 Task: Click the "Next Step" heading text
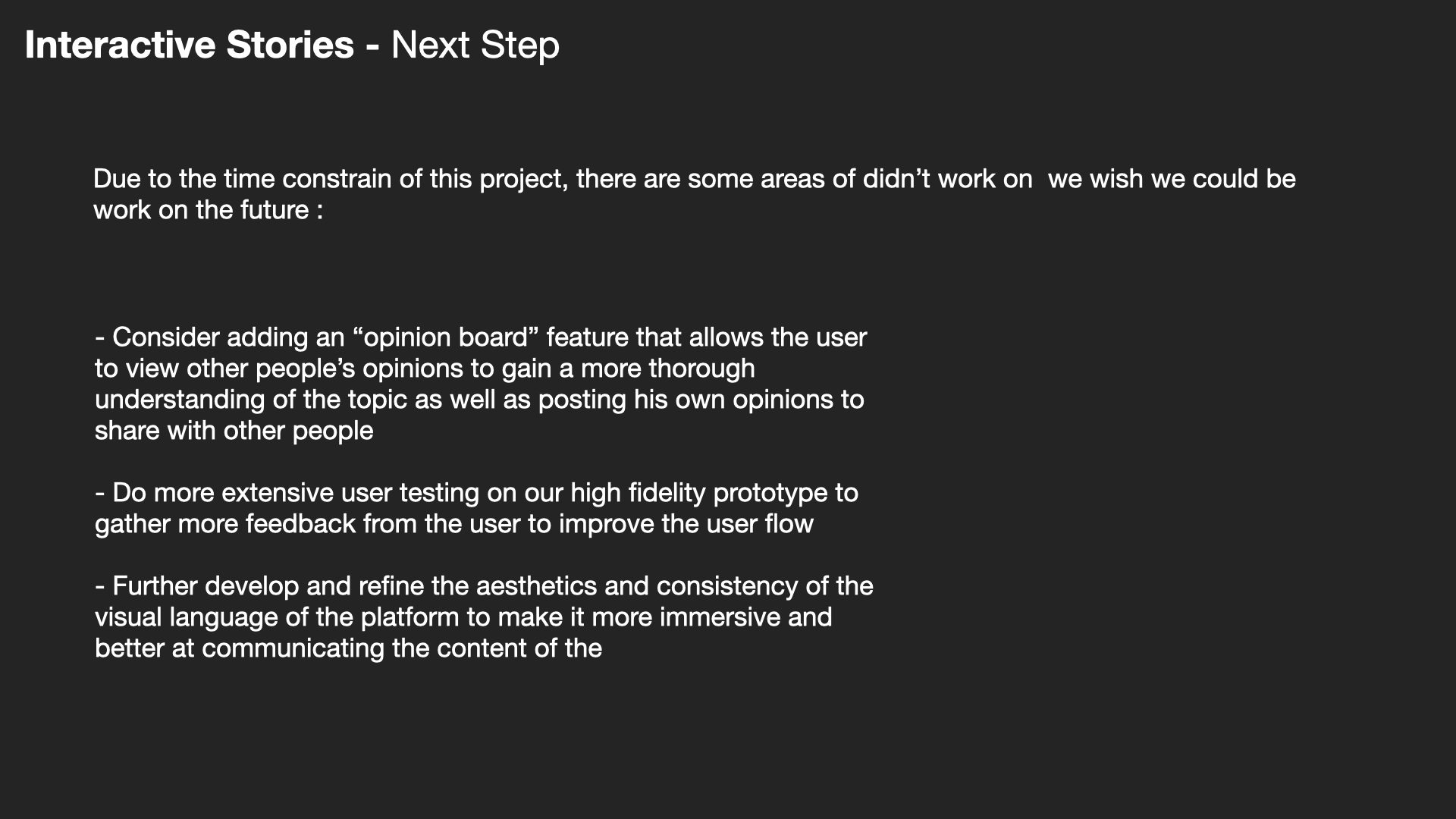[x=475, y=45]
